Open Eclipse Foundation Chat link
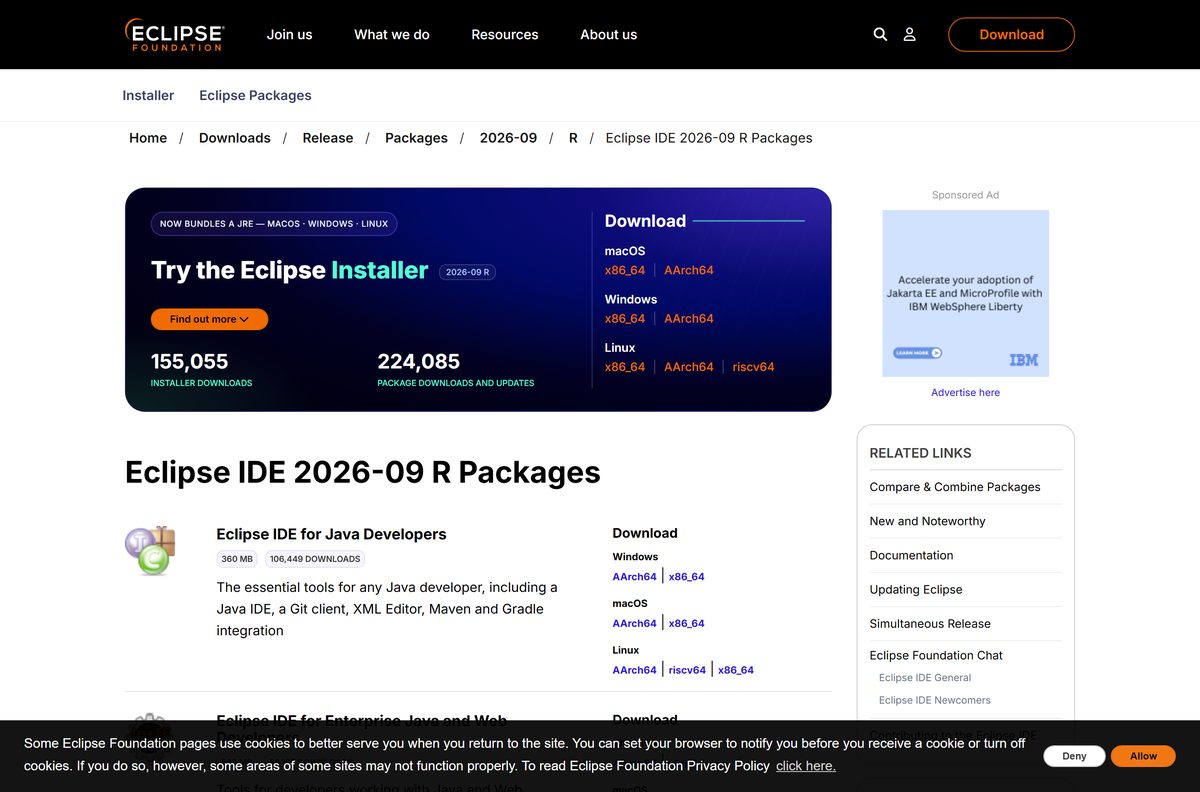The height and width of the screenshot is (792, 1200). pyautogui.click(x=936, y=655)
